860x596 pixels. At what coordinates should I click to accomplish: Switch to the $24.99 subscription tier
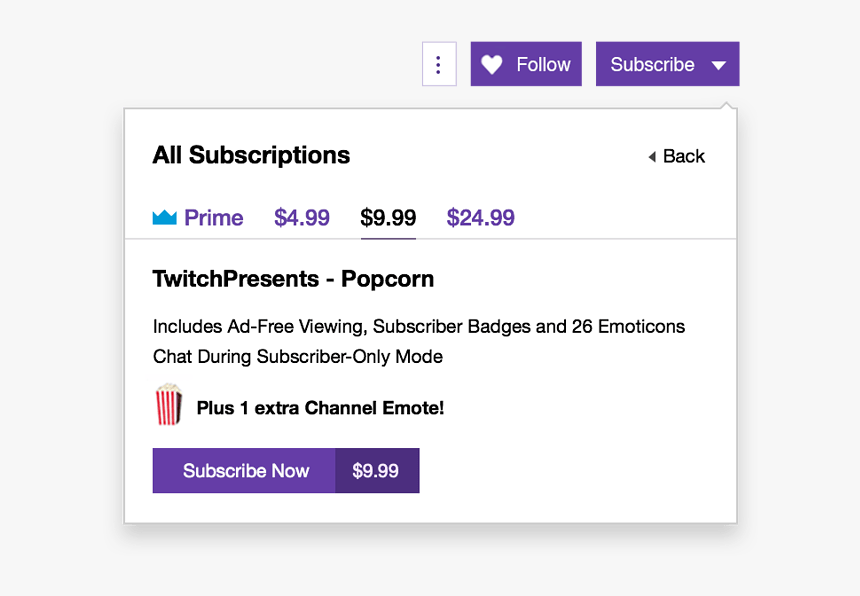[x=480, y=217]
